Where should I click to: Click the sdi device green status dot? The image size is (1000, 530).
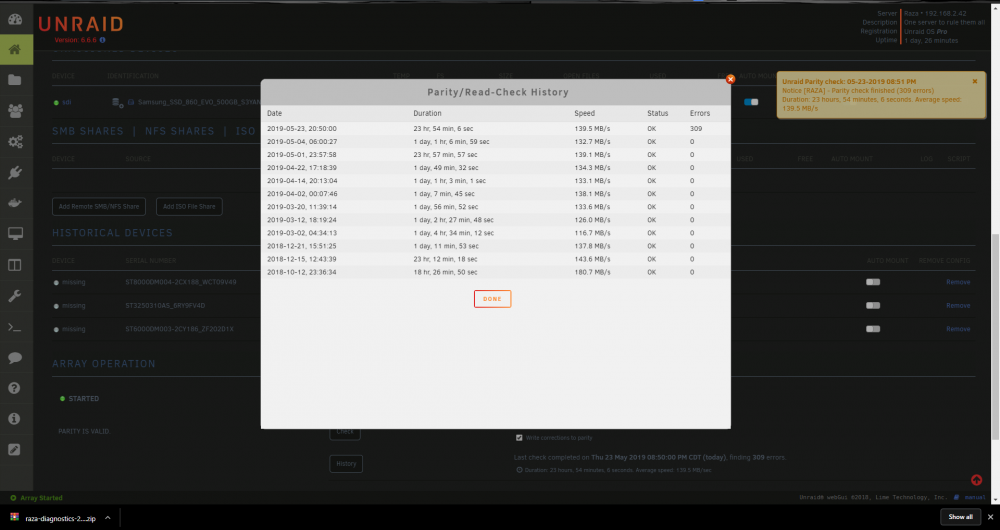(x=56, y=102)
